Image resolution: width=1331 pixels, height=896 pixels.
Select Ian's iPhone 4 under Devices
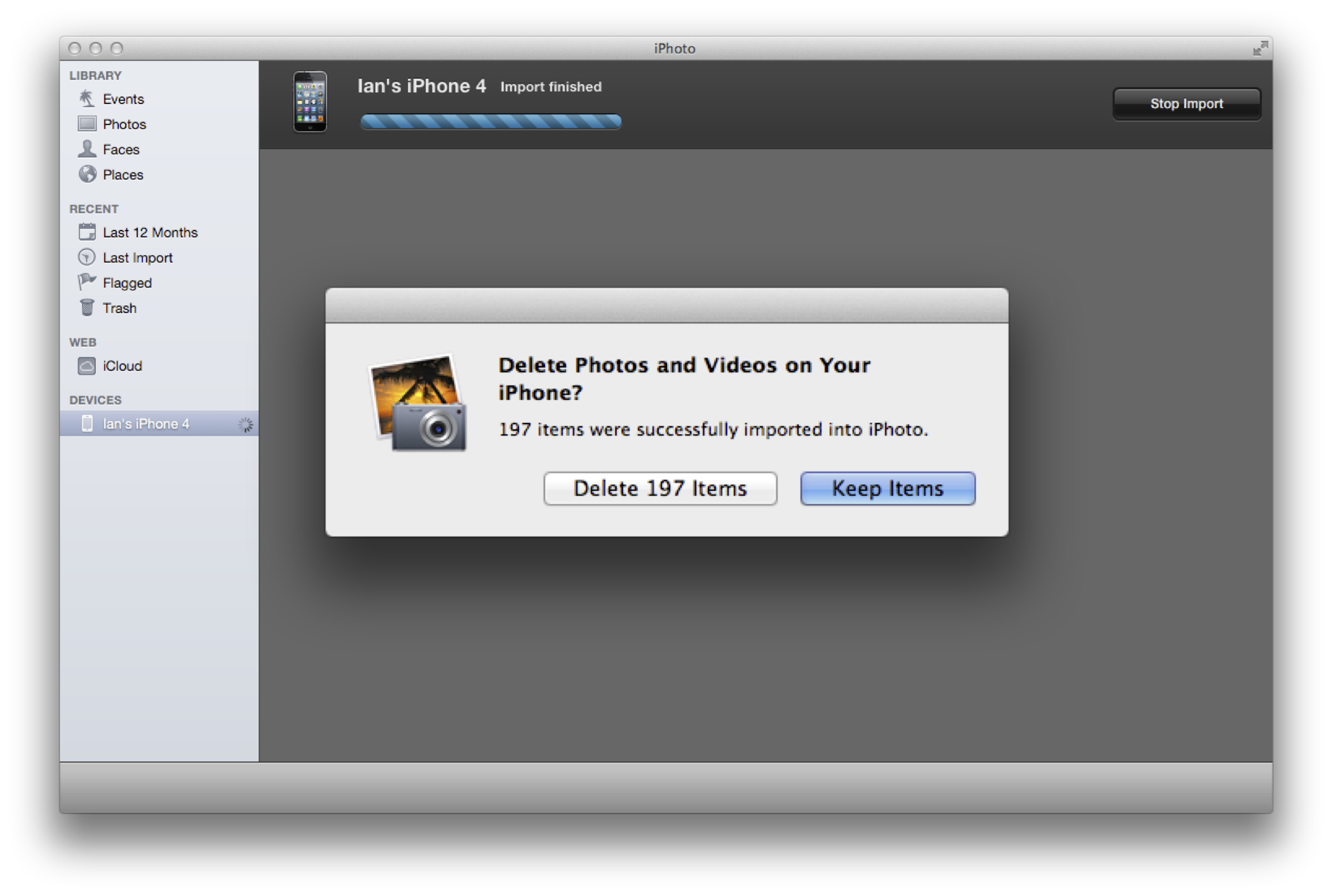coord(159,424)
